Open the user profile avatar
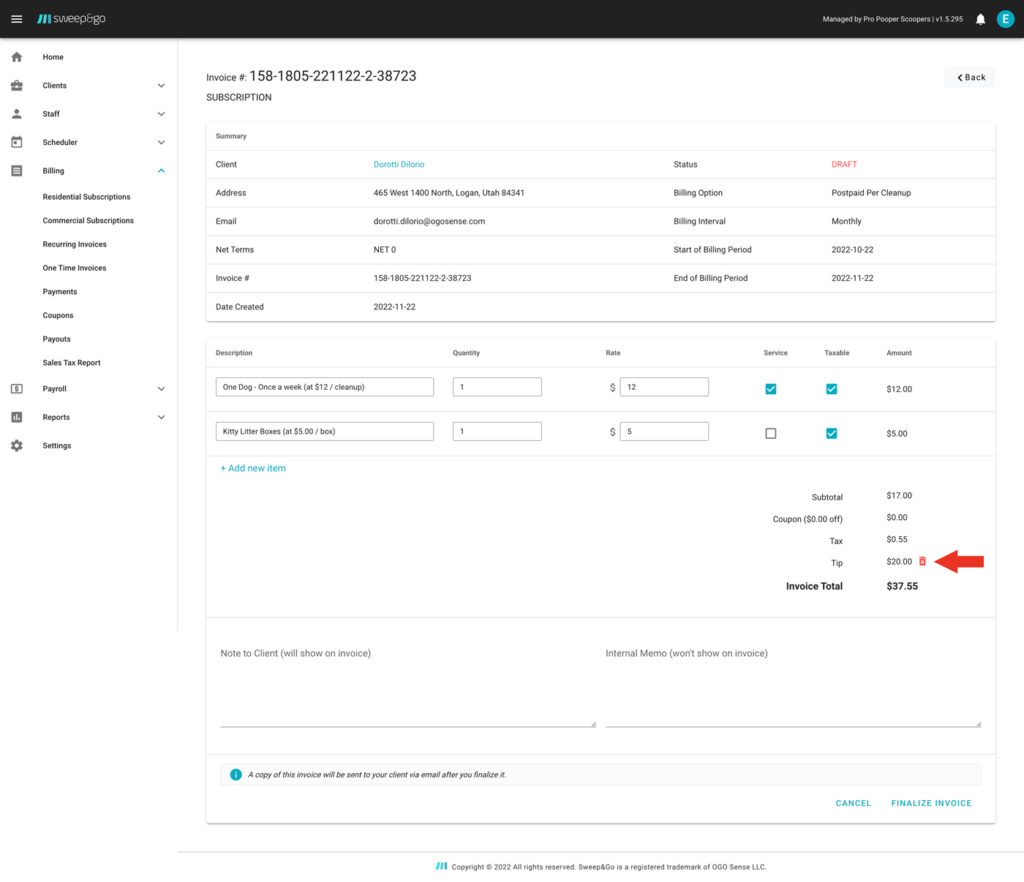This screenshot has width=1024, height=882. [1005, 19]
